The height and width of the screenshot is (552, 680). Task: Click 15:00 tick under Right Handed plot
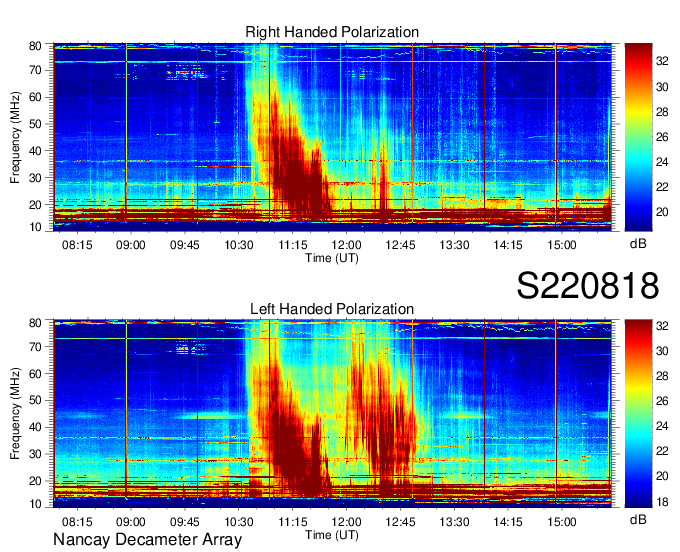pyautogui.click(x=562, y=245)
